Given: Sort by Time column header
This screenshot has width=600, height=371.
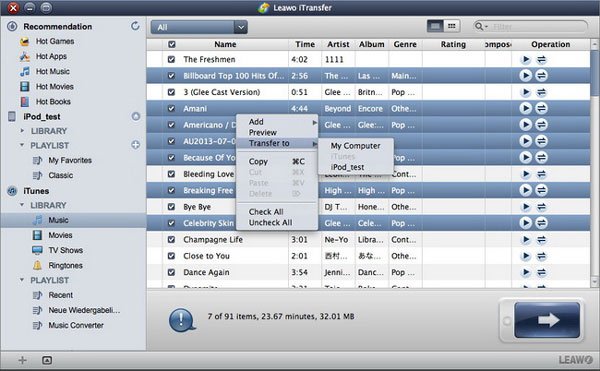Looking at the screenshot, I should tap(305, 44).
